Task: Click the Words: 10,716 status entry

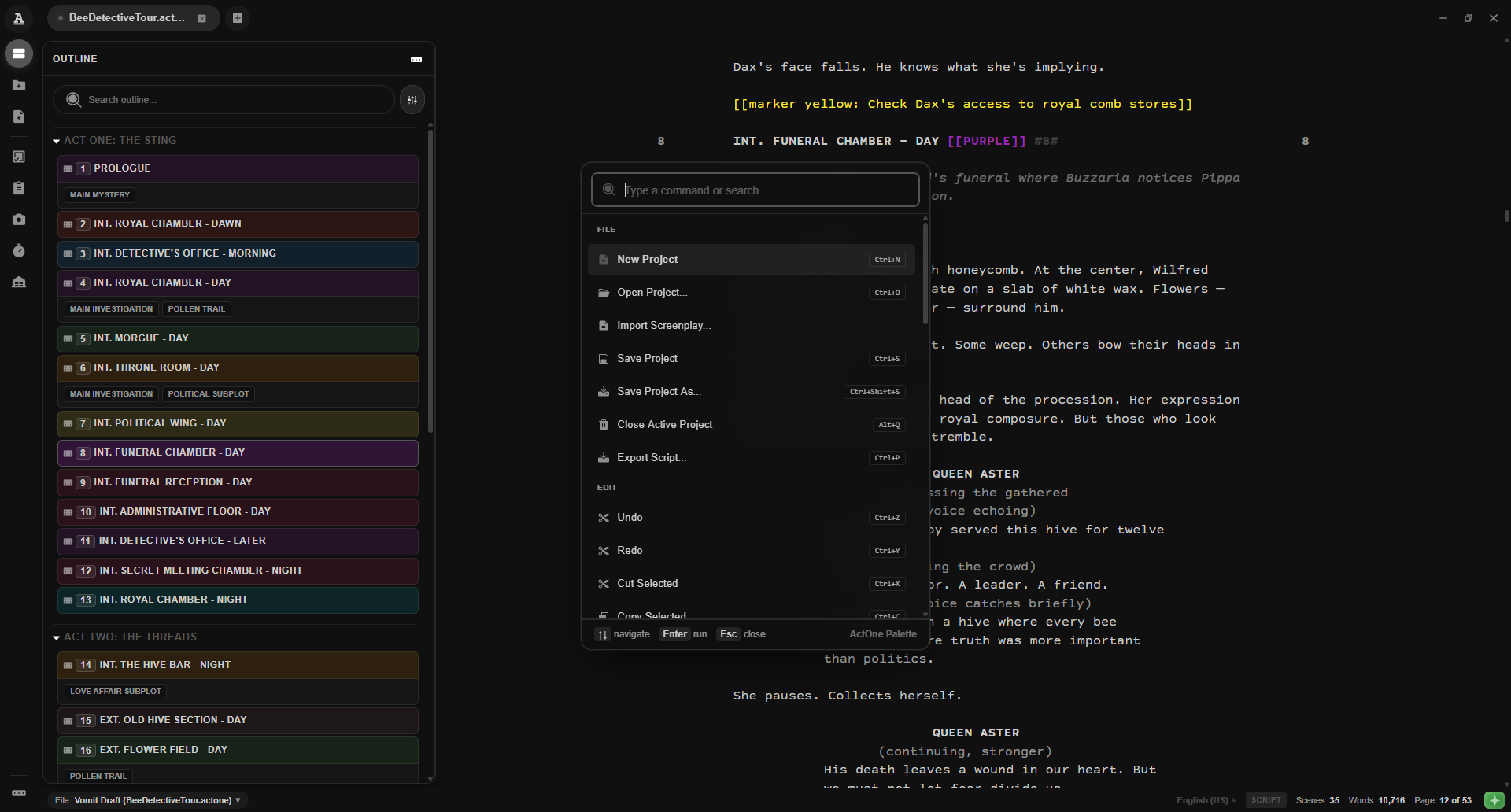Action: 1376,800
